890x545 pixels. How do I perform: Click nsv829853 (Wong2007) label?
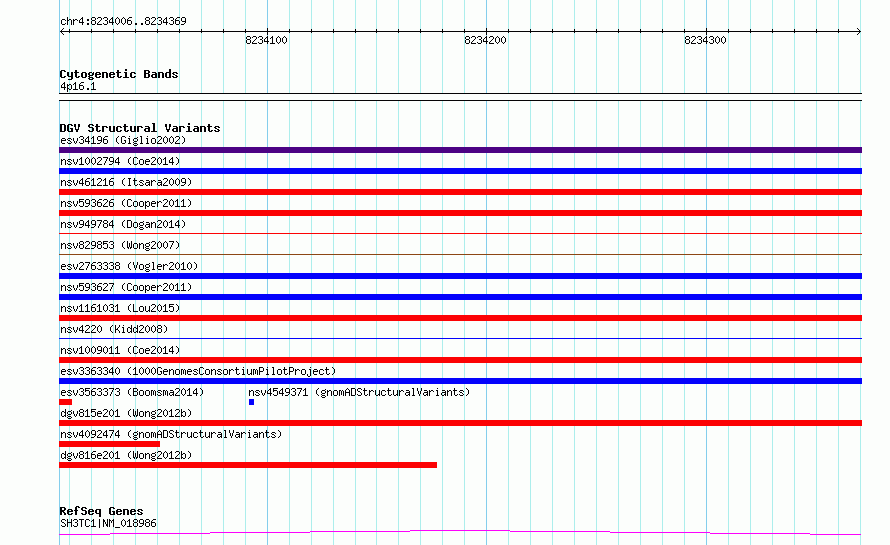click(x=120, y=245)
